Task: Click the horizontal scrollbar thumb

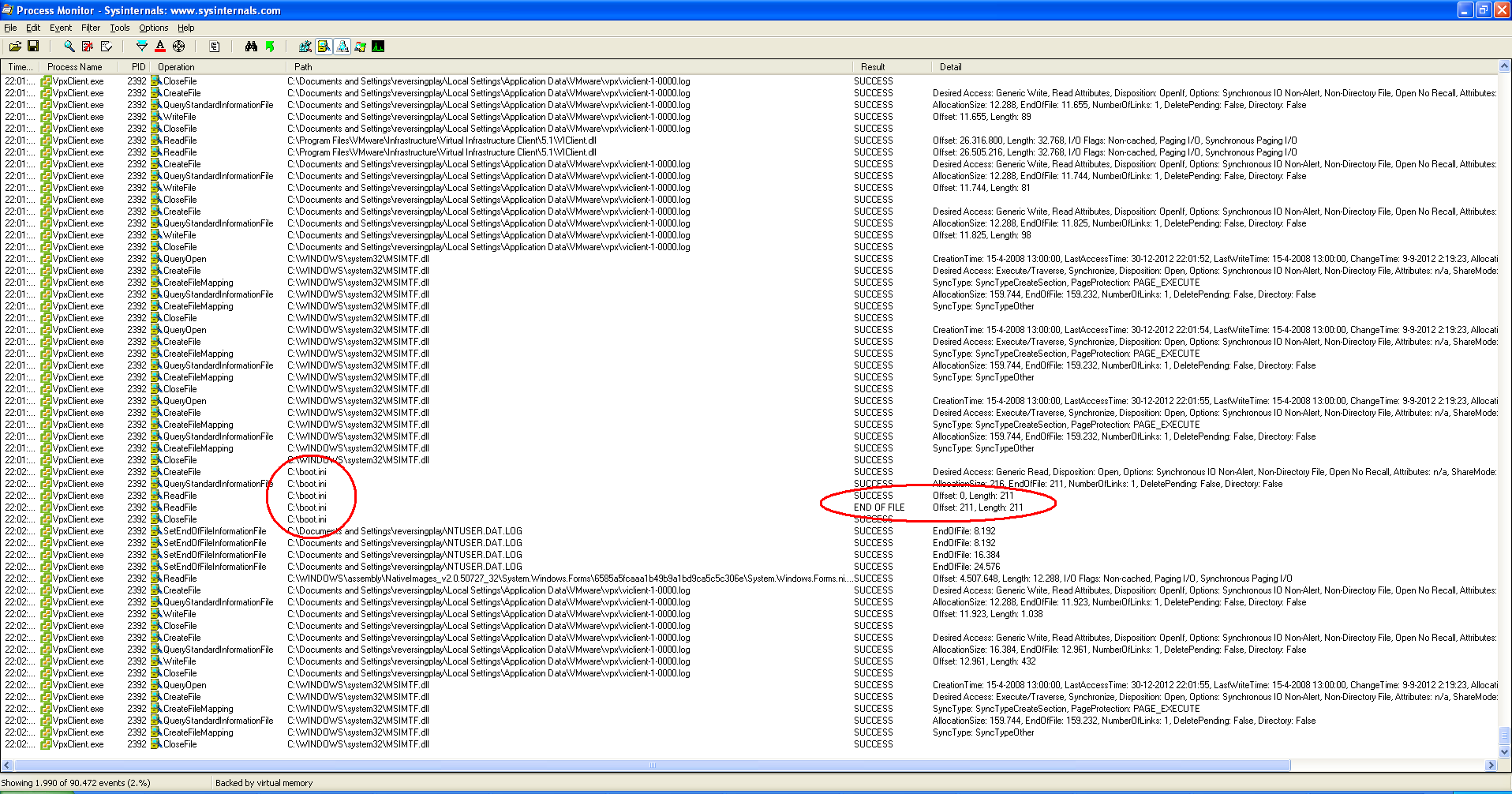Action: coord(653,765)
